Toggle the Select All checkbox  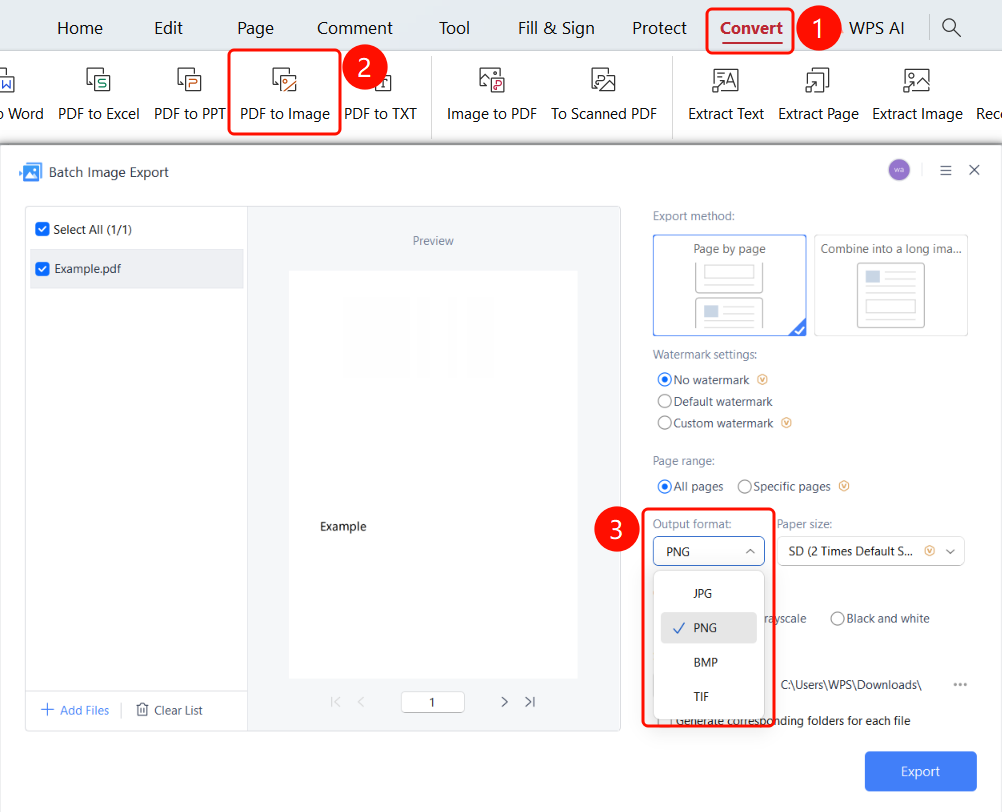pyautogui.click(x=42, y=229)
